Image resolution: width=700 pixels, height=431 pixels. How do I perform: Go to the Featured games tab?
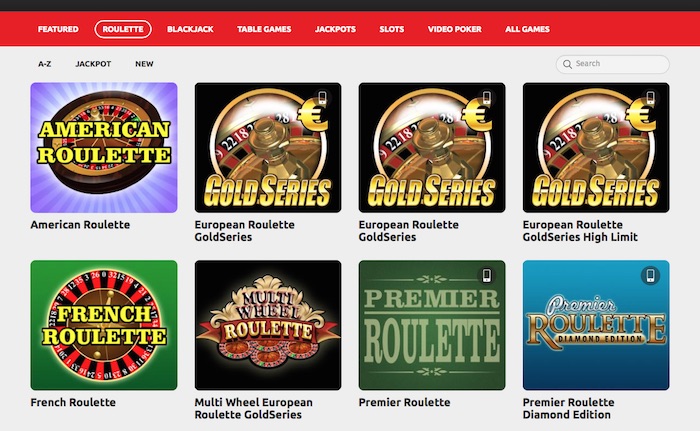(x=58, y=29)
